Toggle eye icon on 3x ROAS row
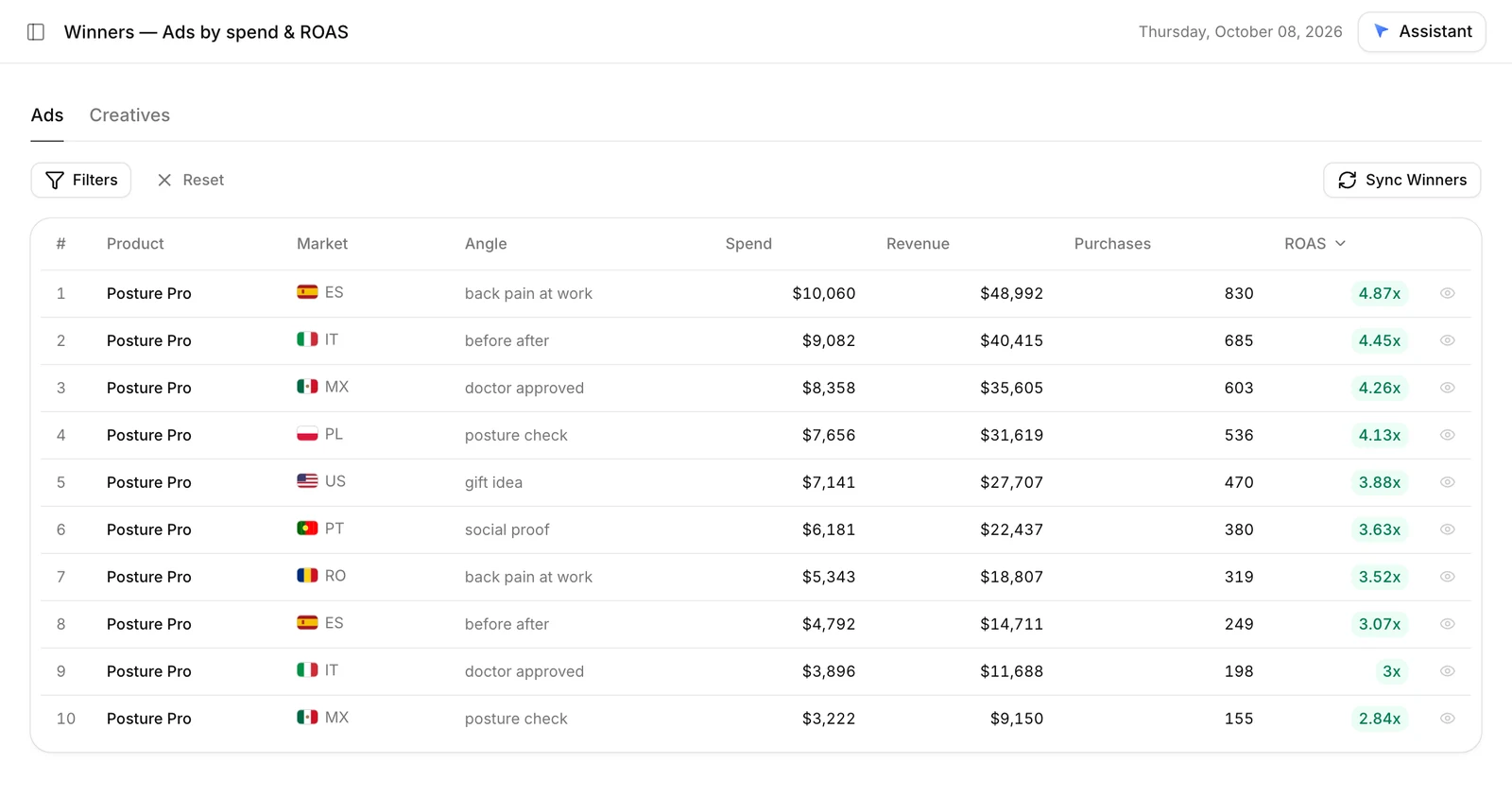Image resolution: width=1512 pixels, height=798 pixels. tap(1447, 671)
